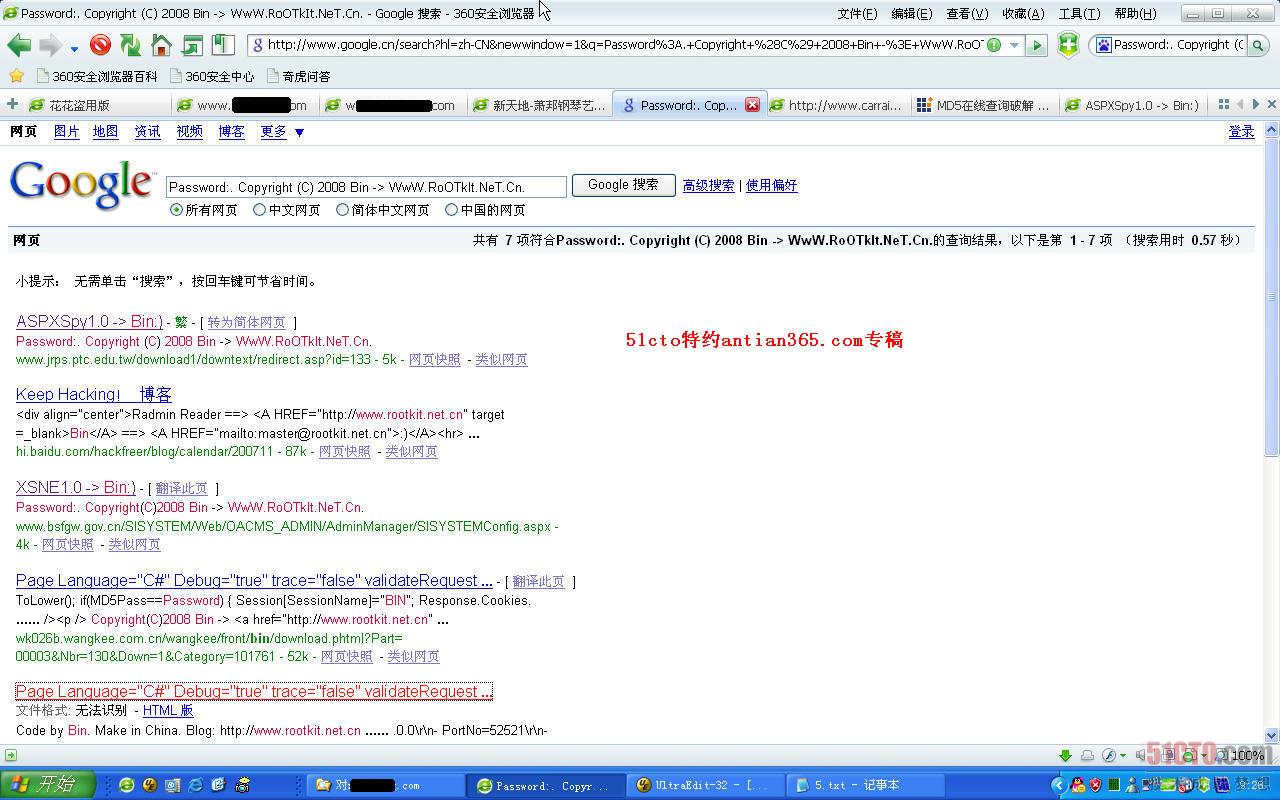Stop page loading with red stop icon

100,45
